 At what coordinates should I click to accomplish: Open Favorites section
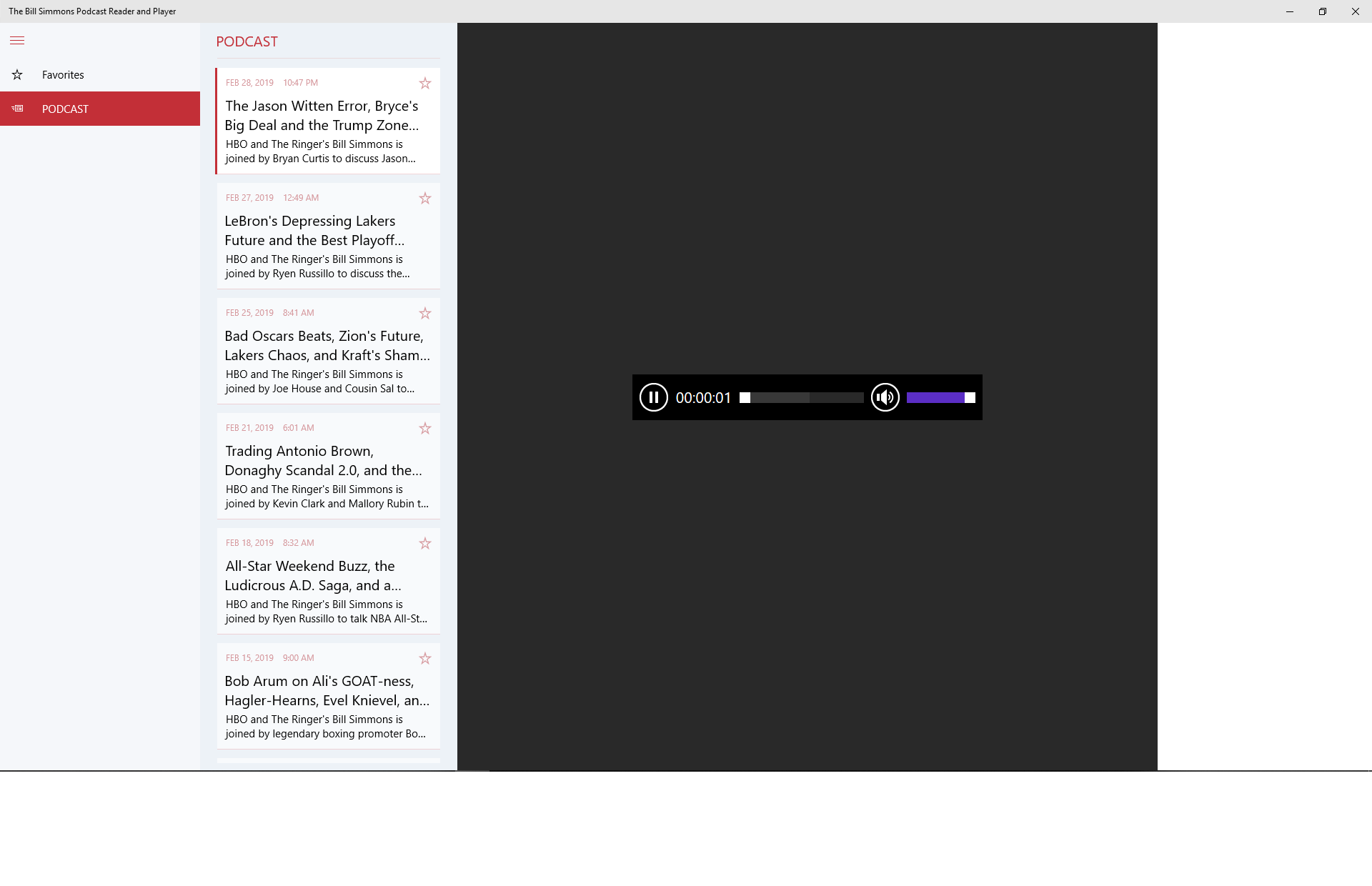(x=63, y=75)
